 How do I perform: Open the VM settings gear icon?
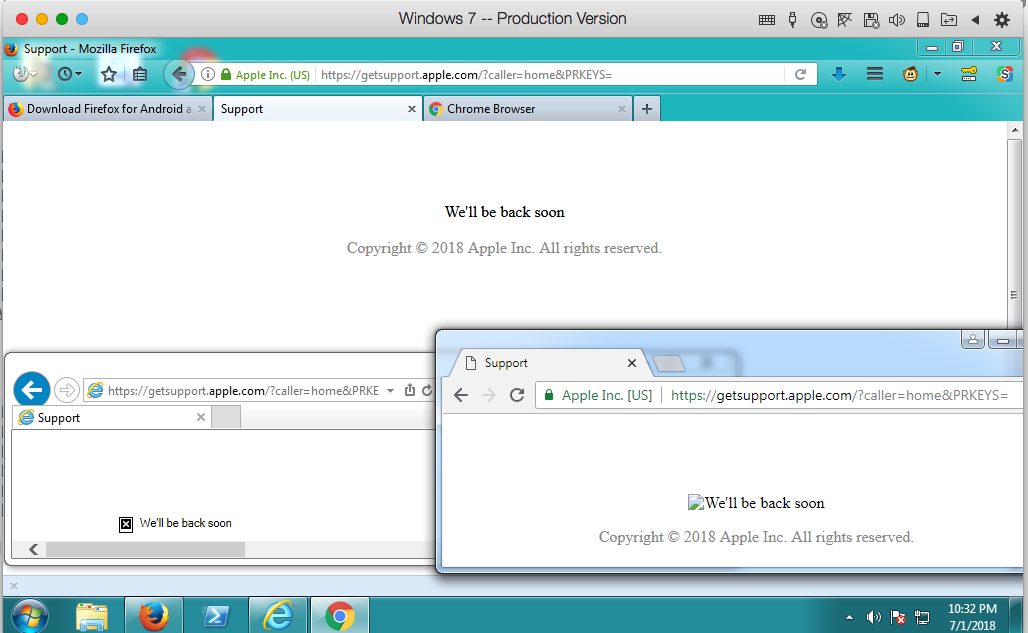1002,20
